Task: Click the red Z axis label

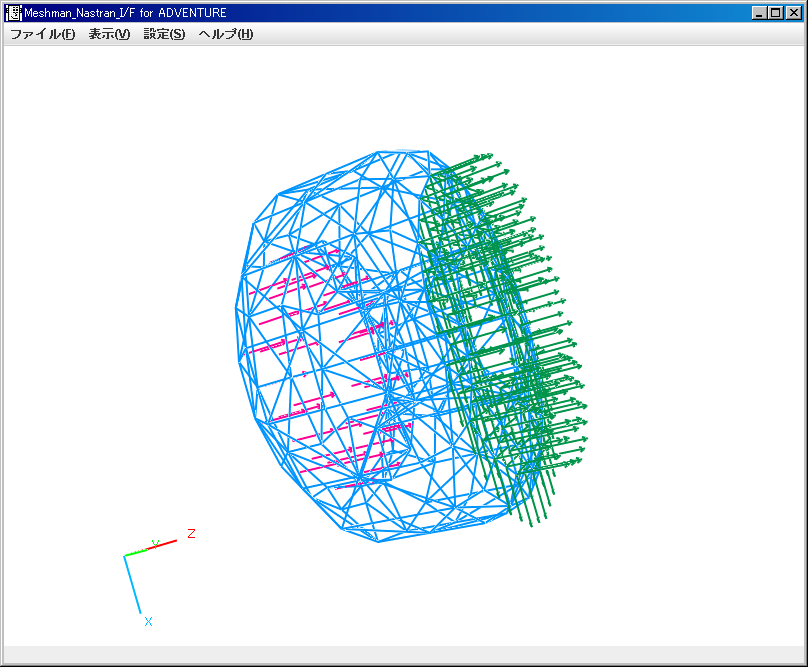Action: tap(191, 533)
